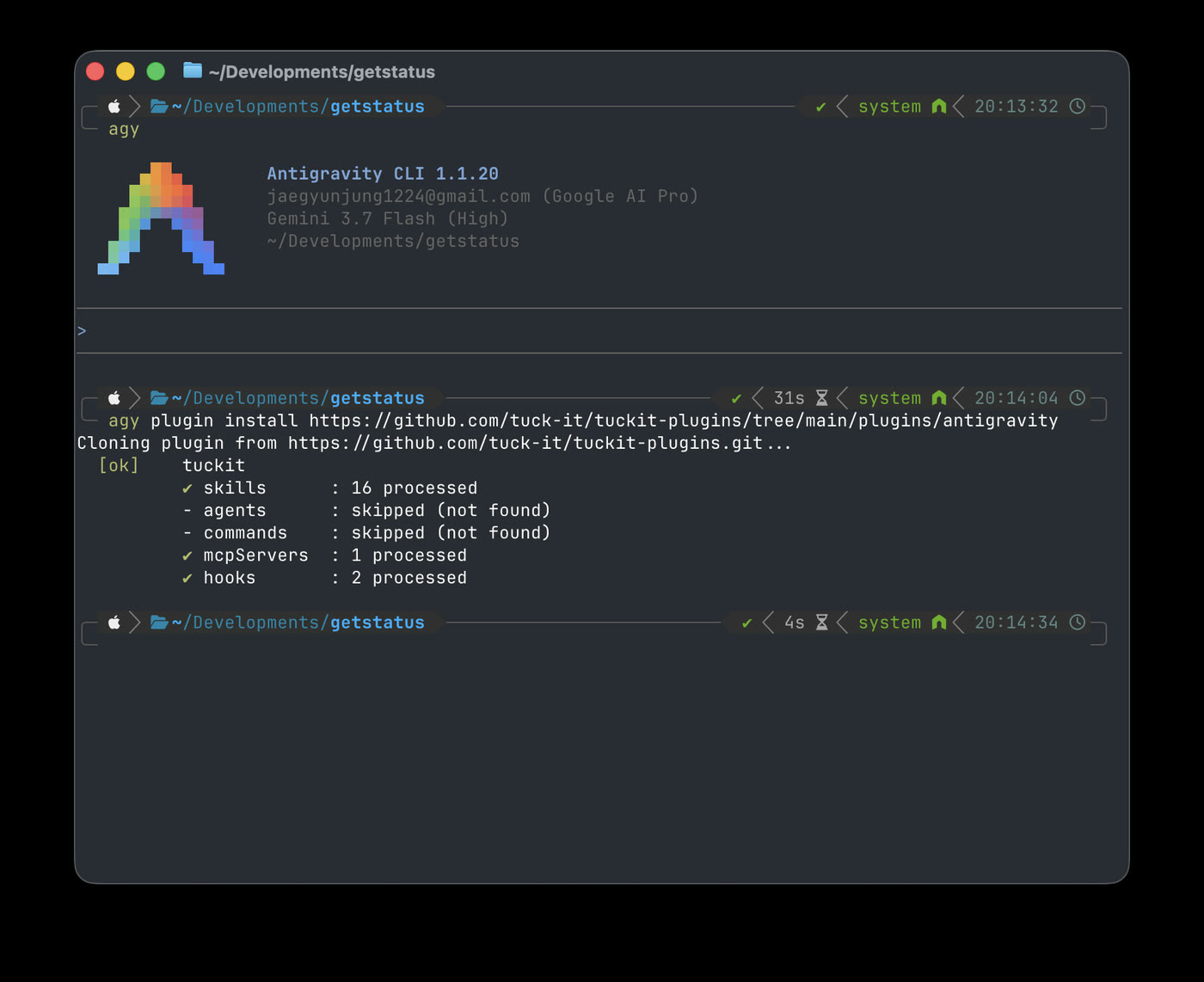
Task: Click the text Gemini 3.7 Flash (High)
Action: [x=388, y=218]
